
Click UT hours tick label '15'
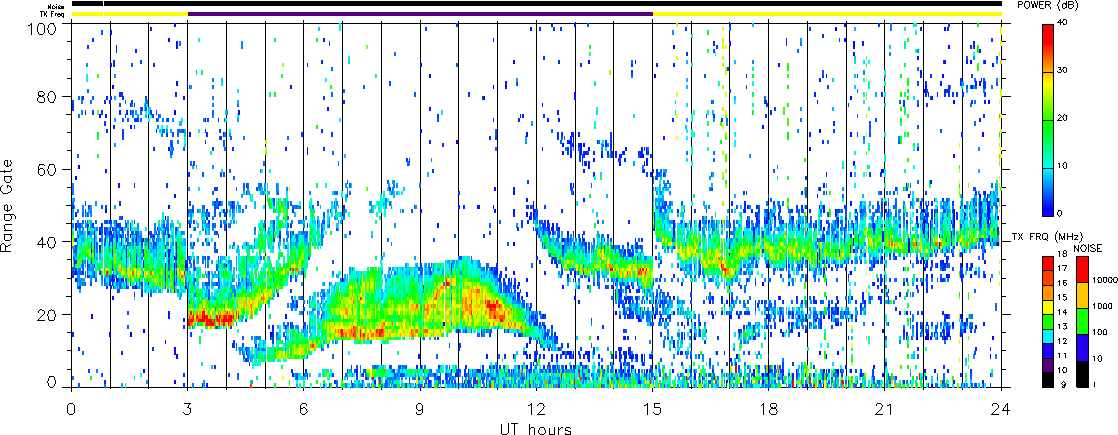(x=653, y=409)
